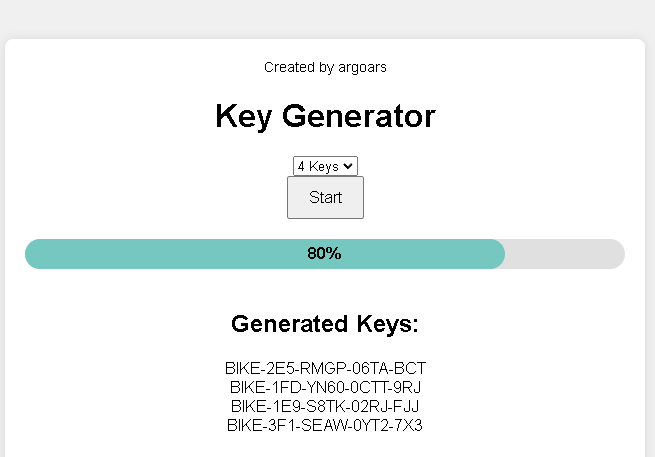Select key BIKE-1E9-S8TK-02RJ-FJJ

click(325, 406)
